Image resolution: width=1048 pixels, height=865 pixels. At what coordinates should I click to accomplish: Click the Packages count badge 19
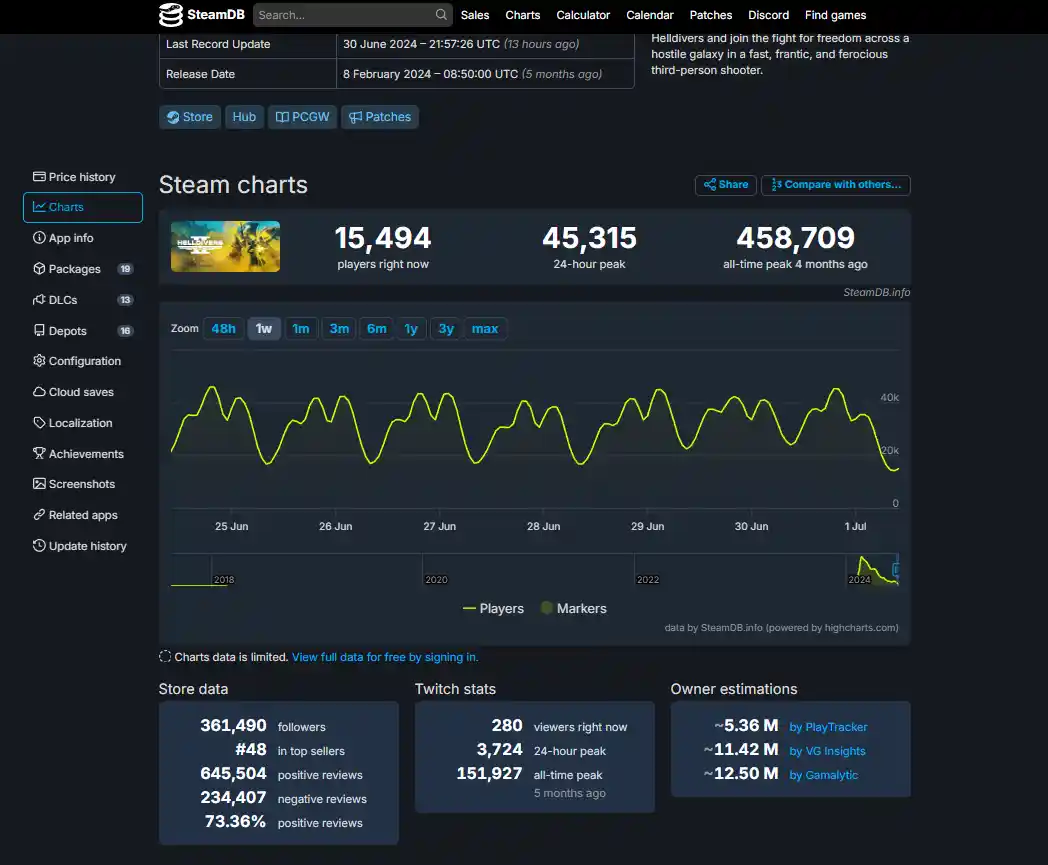click(x=125, y=269)
